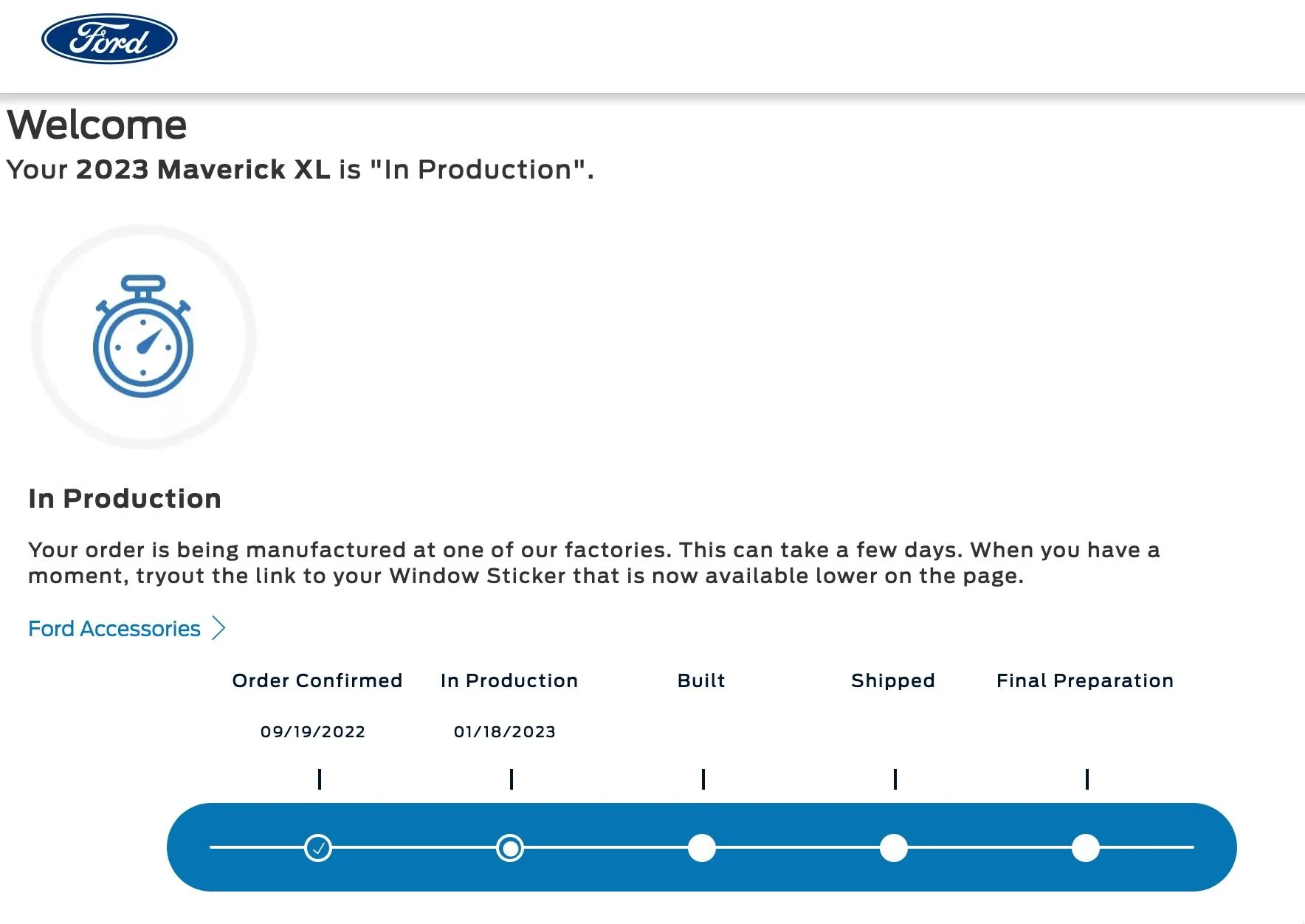The height and width of the screenshot is (924, 1305).
Task: Click the Built stage label
Action: (x=701, y=680)
